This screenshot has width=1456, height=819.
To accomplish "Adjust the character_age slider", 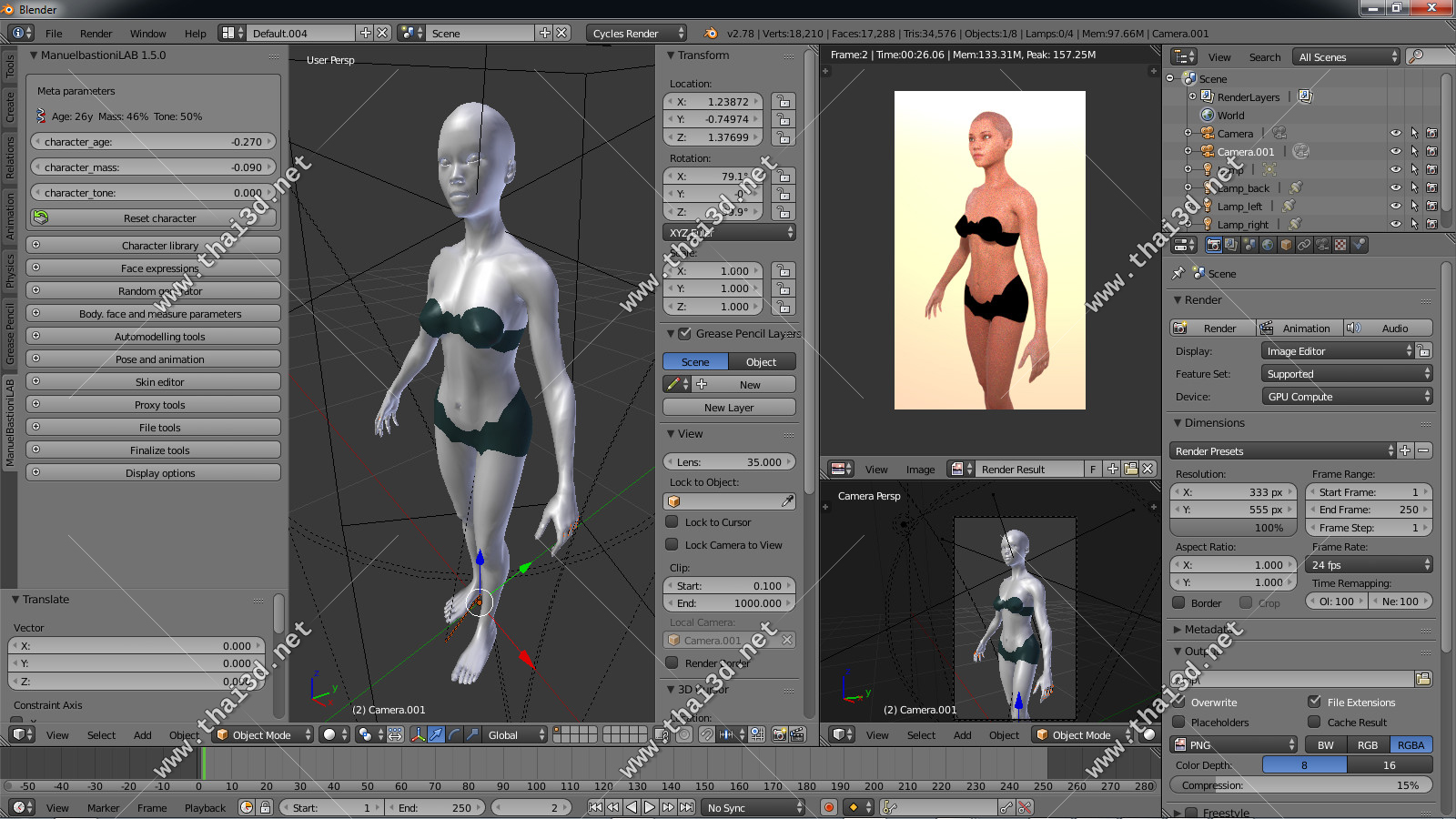I will 153,141.
